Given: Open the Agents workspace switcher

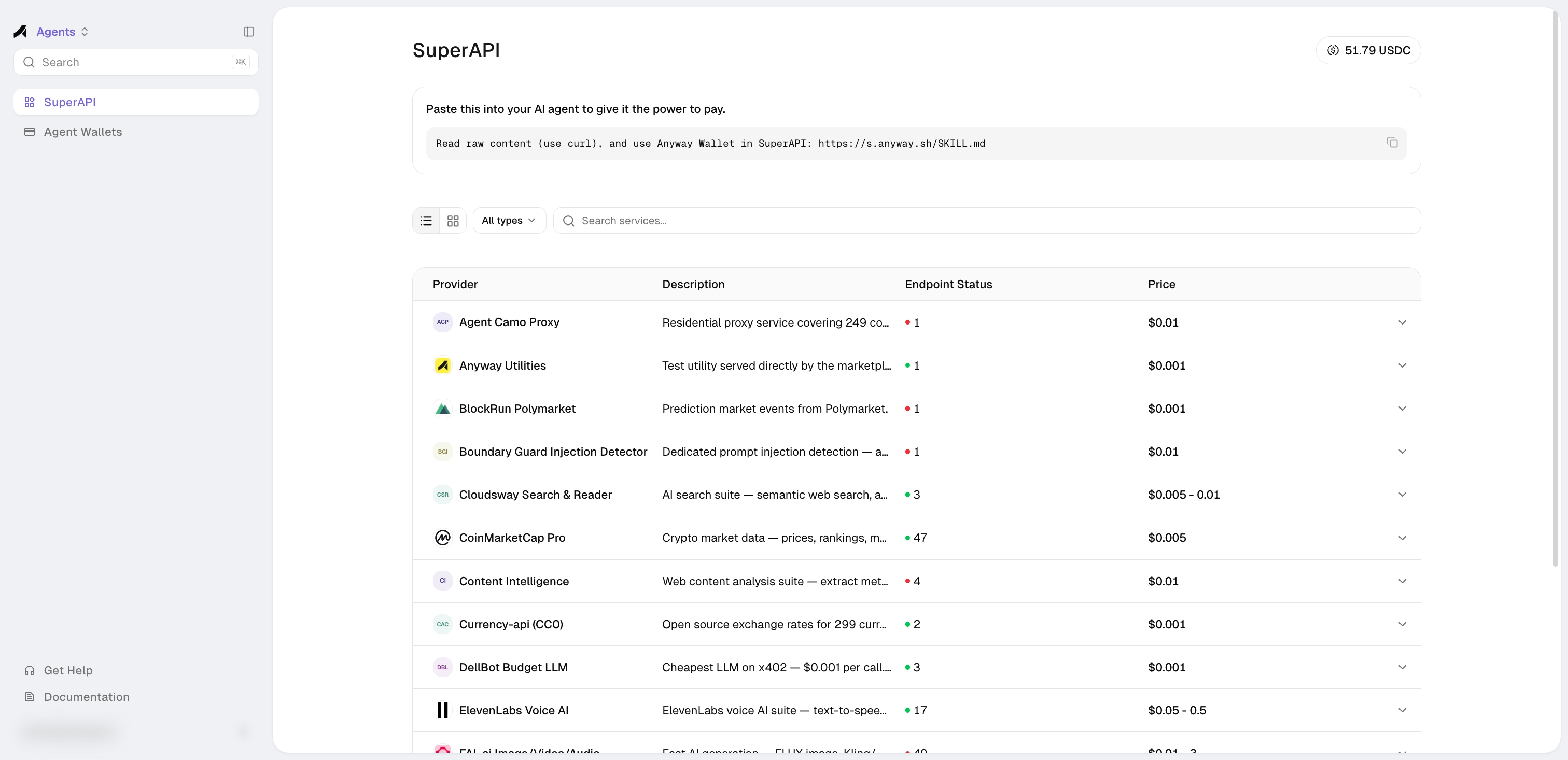Looking at the screenshot, I should [62, 32].
